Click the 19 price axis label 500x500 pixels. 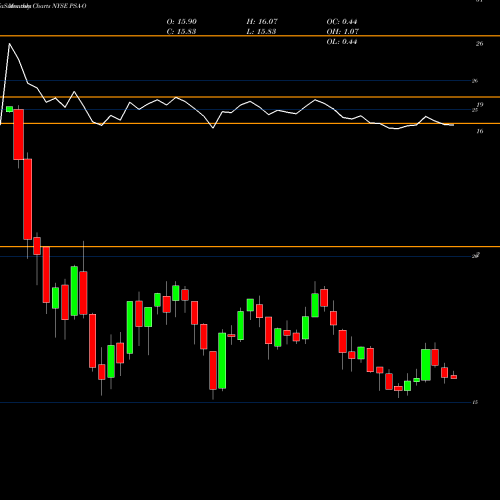480,105
